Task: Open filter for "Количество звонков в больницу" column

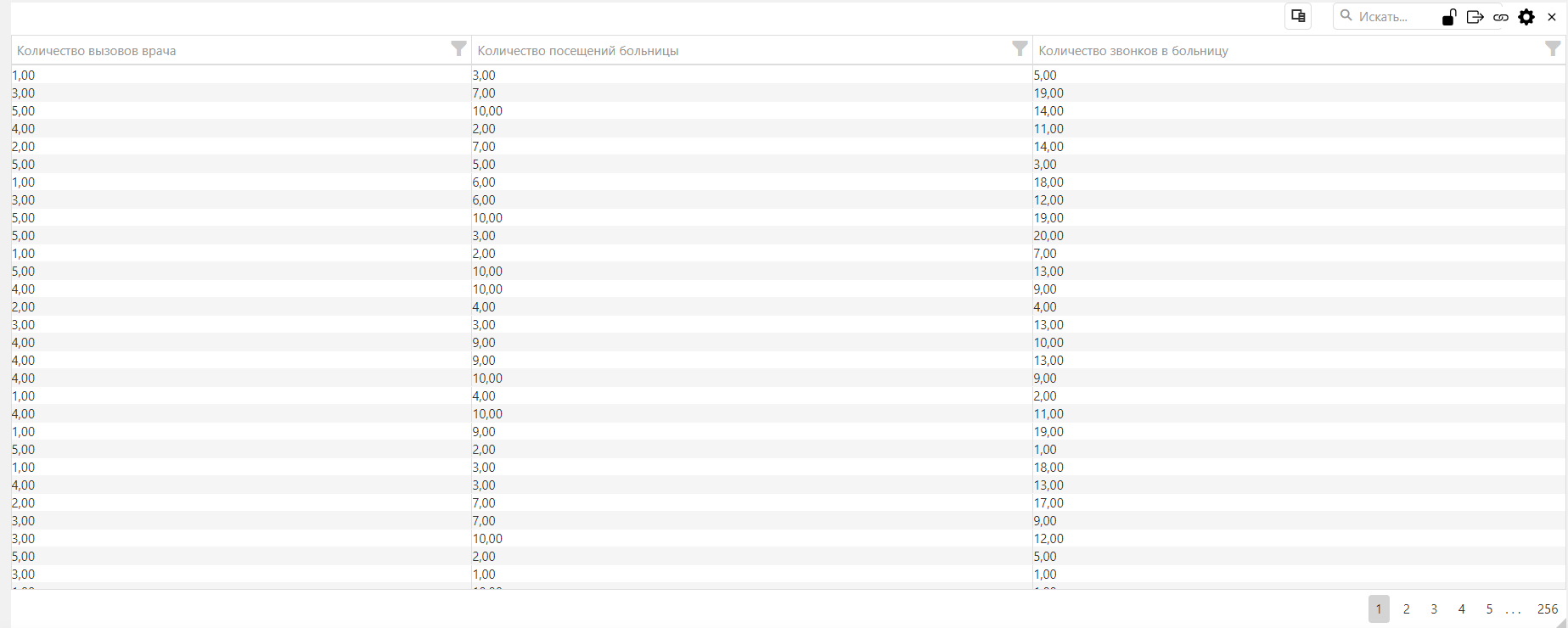Action: pos(1552,49)
